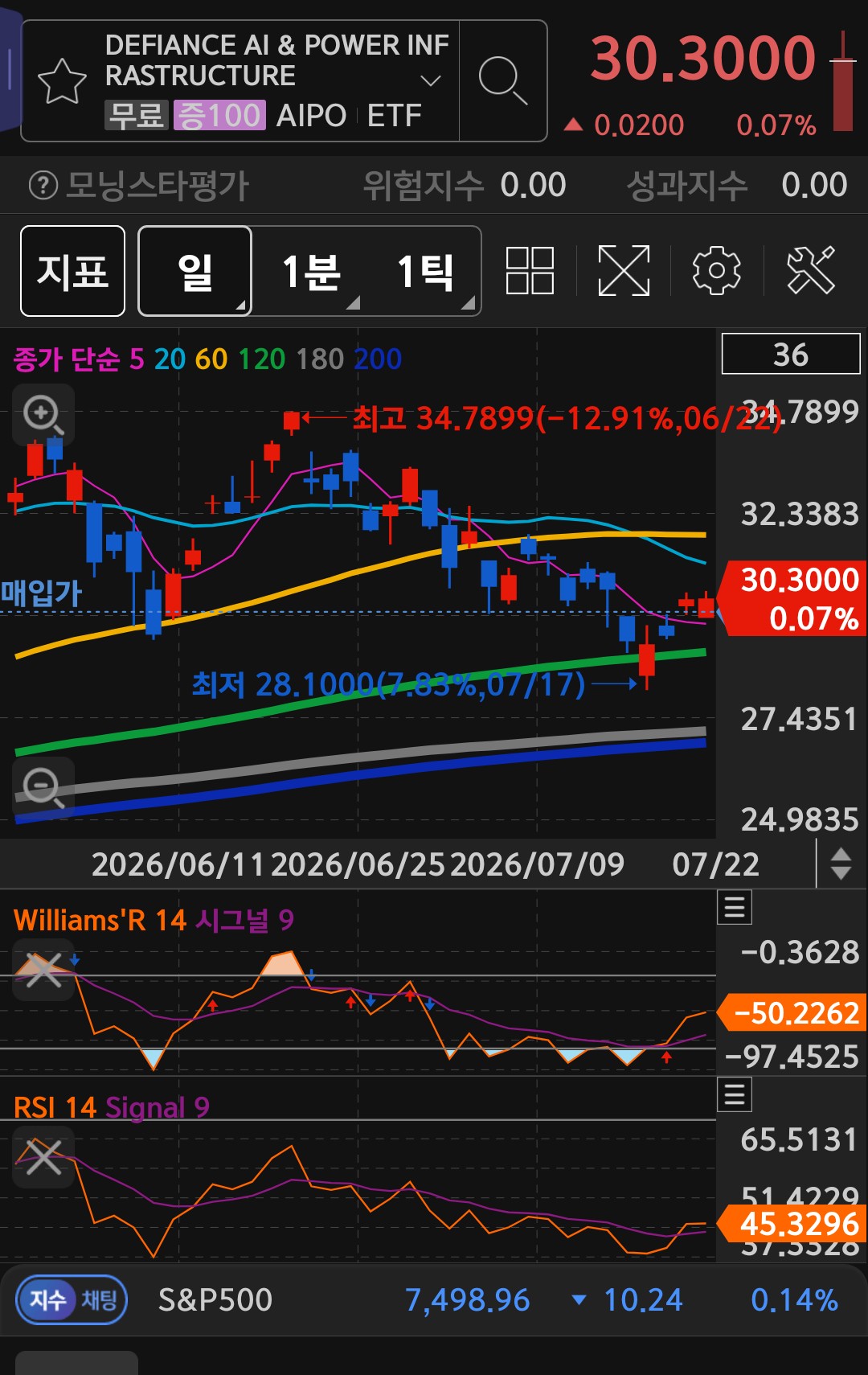The height and width of the screenshot is (1375, 868).
Task: Select the 1틱 tick chart tab
Action: (425, 272)
